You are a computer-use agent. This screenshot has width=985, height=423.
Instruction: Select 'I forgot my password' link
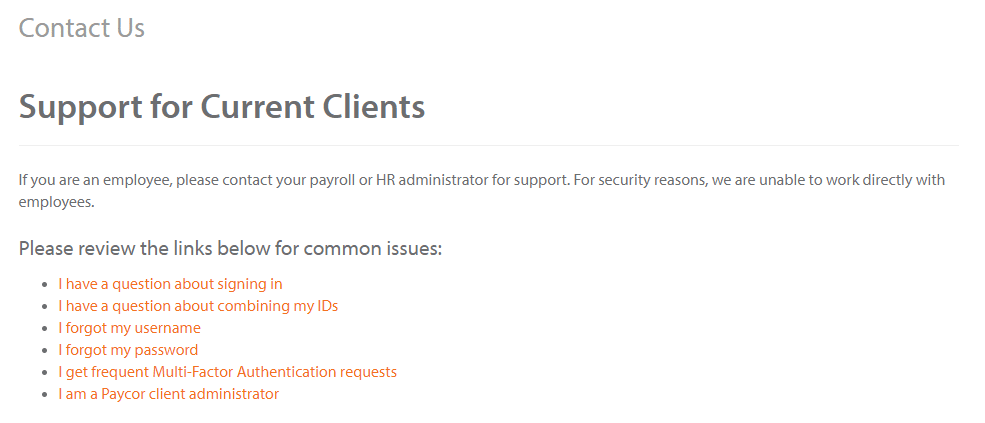[x=128, y=350]
